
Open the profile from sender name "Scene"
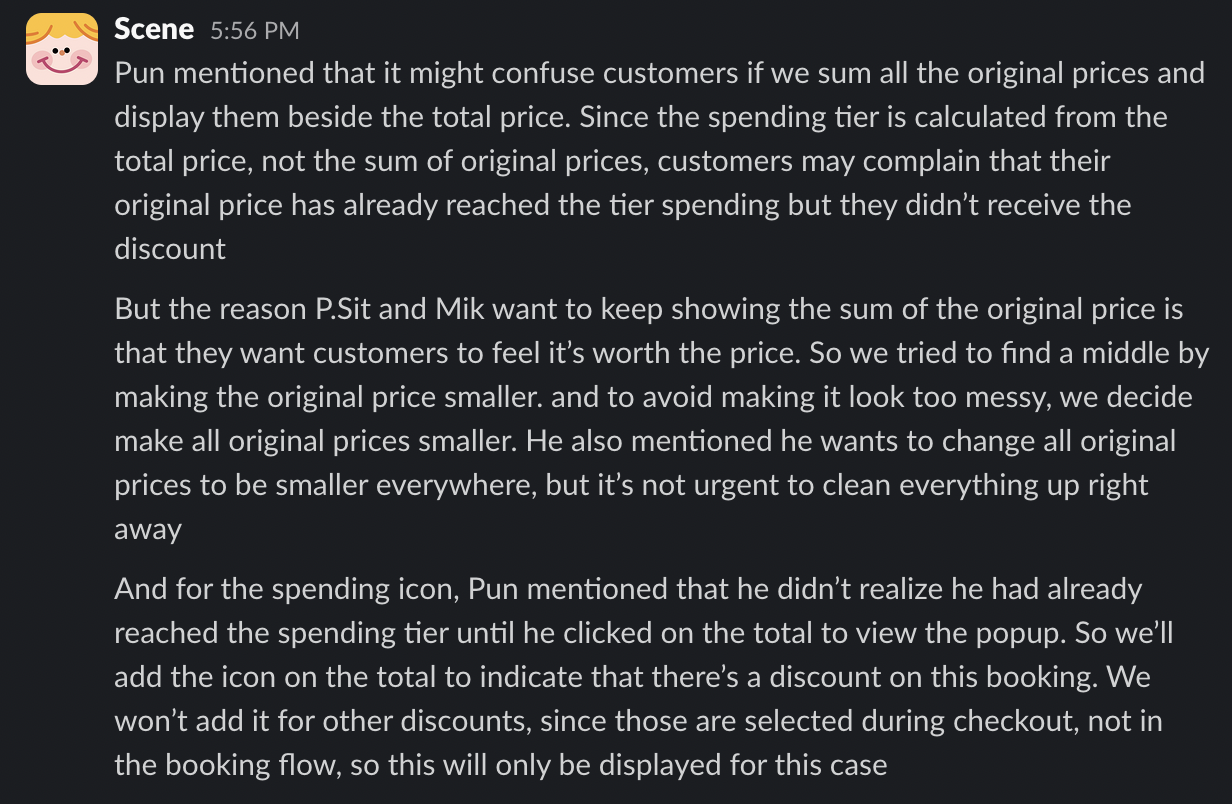[154, 29]
